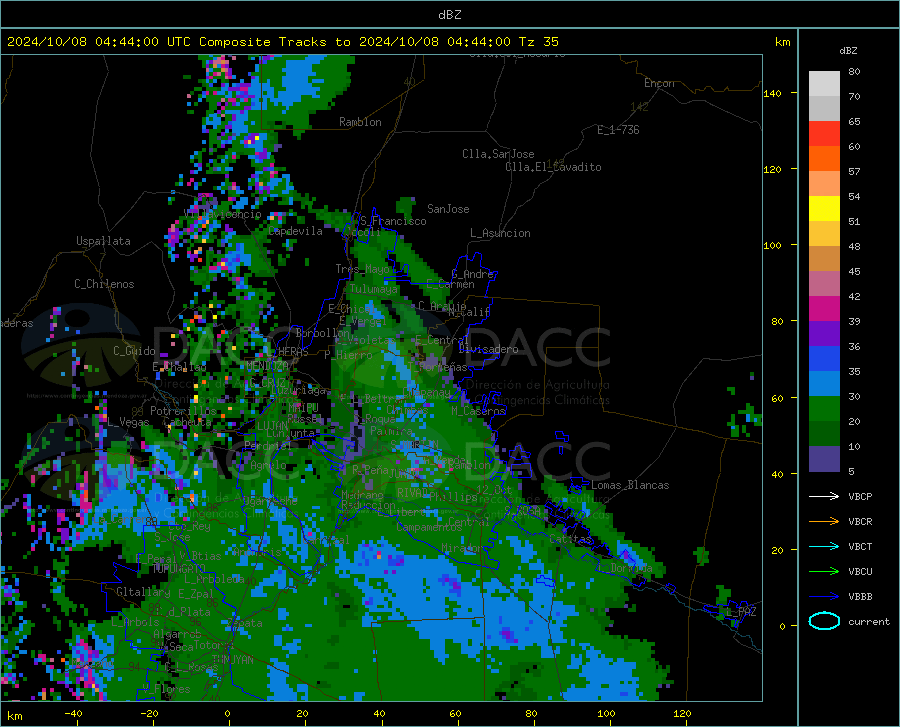This screenshot has width=900, height=727.
Task: Select the red swatch between 65 and 60 dBZ
Action: click(x=824, y=134)
